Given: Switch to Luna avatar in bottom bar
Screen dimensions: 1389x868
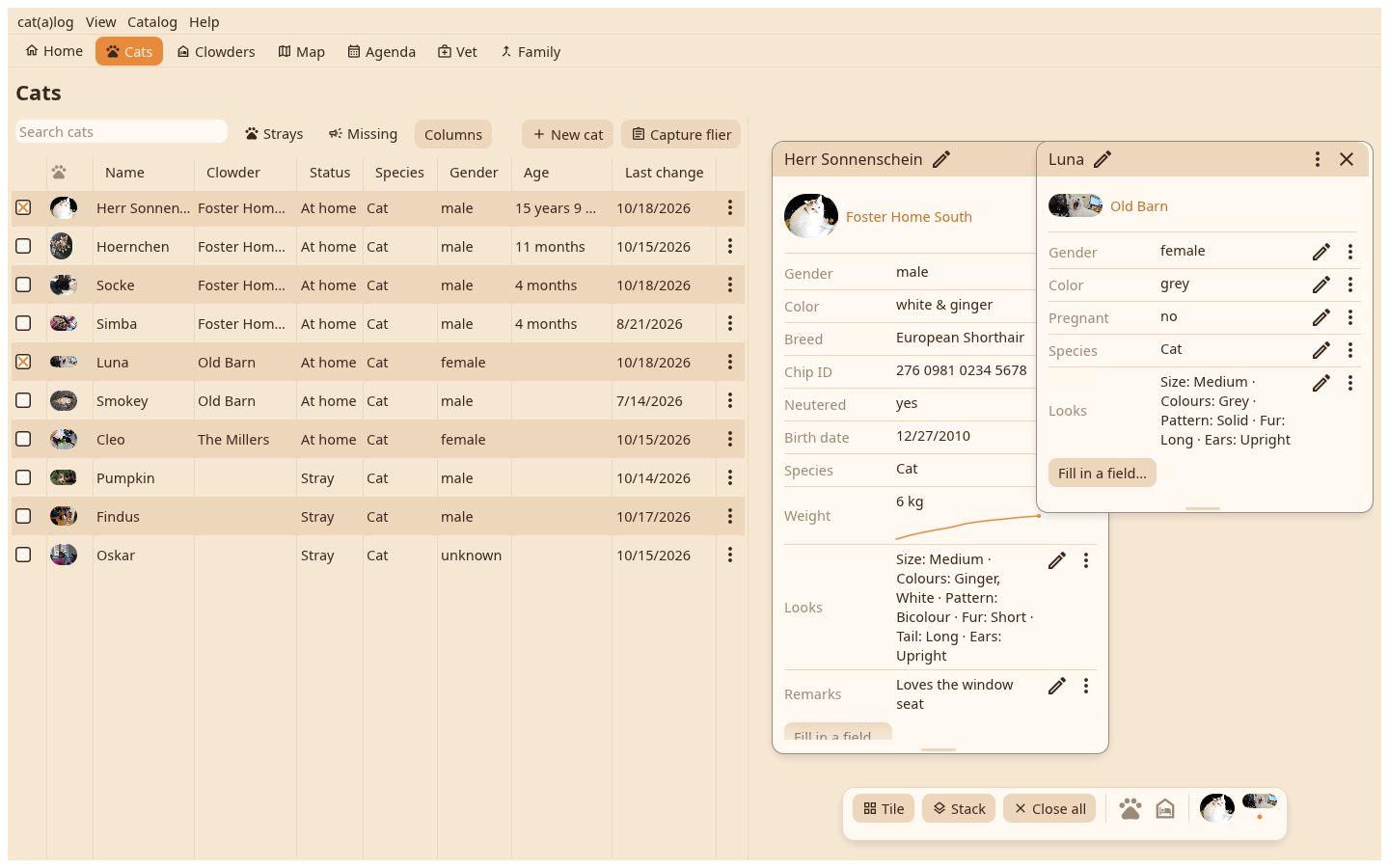Looking at the screenshot, I should [x=1260, y=800].
